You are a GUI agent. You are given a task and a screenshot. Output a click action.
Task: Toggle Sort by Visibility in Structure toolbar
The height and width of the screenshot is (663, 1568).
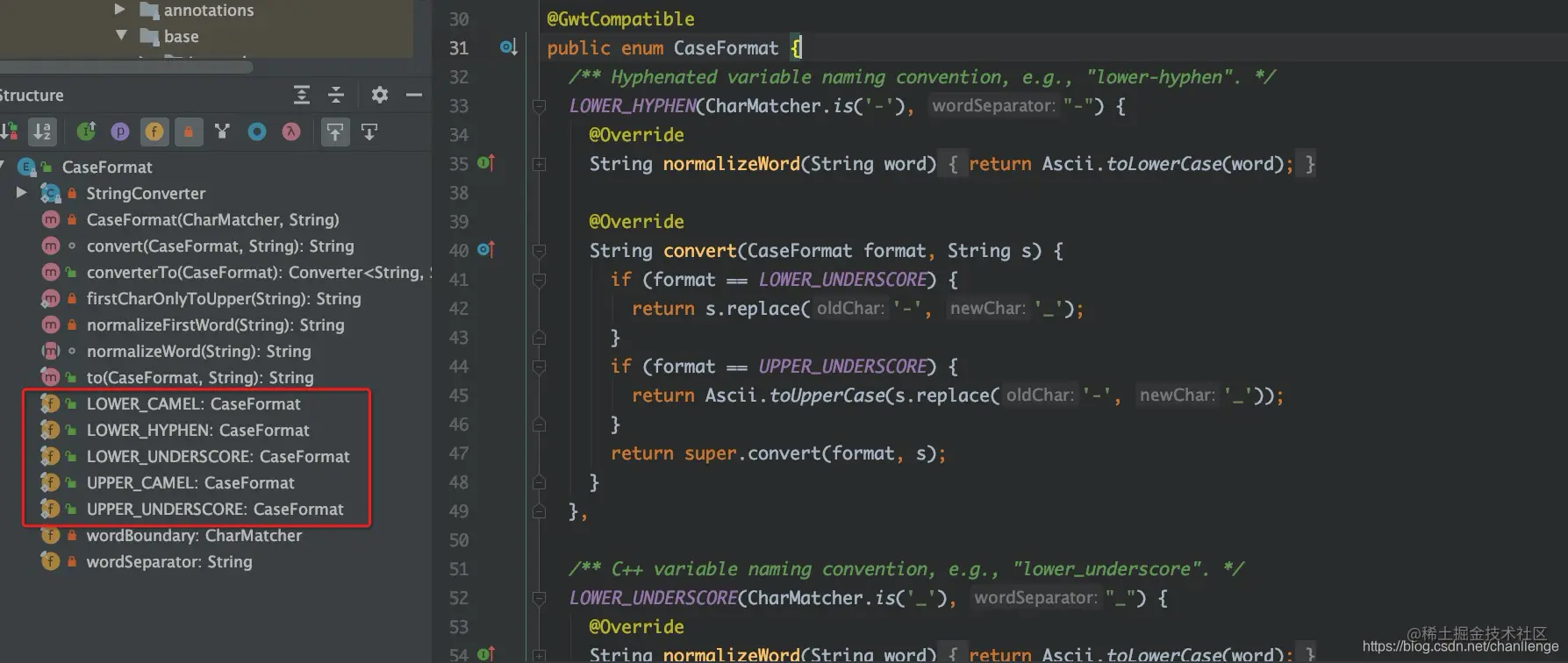click(x=8, y=132)
